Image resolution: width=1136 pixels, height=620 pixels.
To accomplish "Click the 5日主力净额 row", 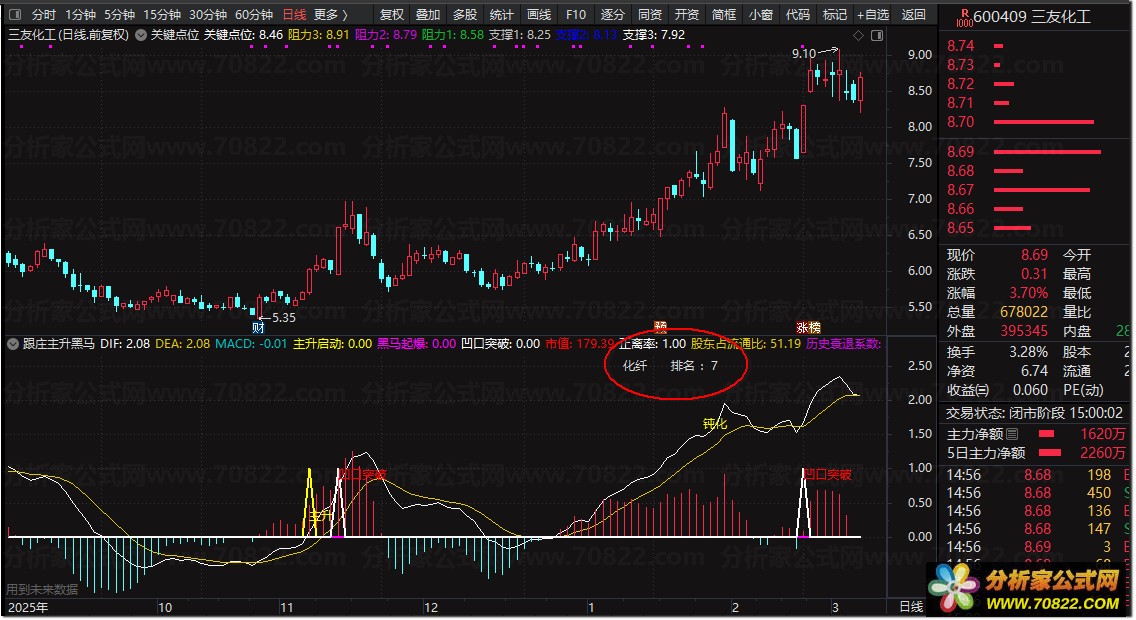I will pyautogui.click(x=1036, y=453).
